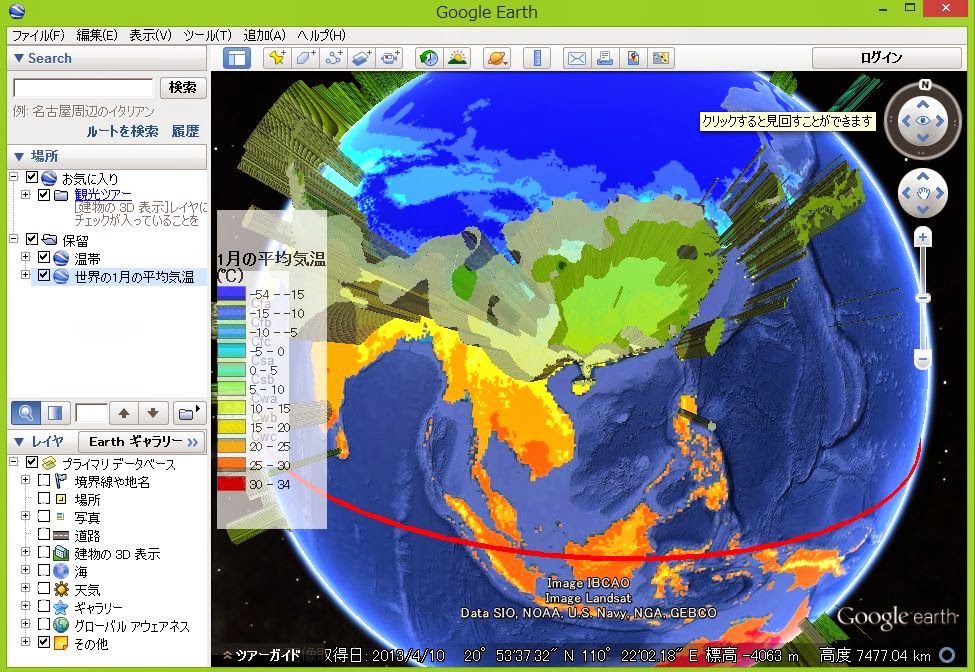Zoom in with the plus button

923,237
